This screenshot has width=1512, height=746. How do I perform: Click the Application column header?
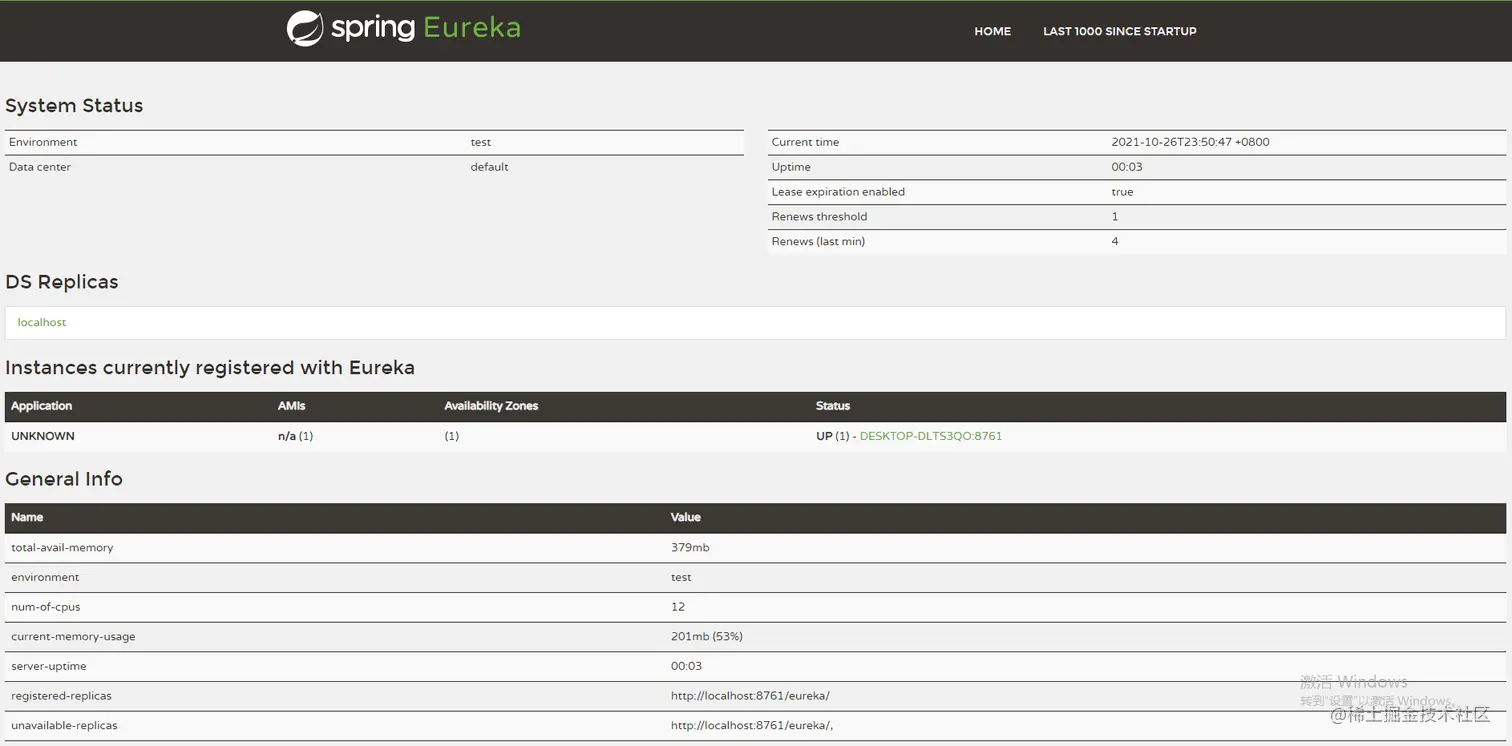tap(42, 406)
